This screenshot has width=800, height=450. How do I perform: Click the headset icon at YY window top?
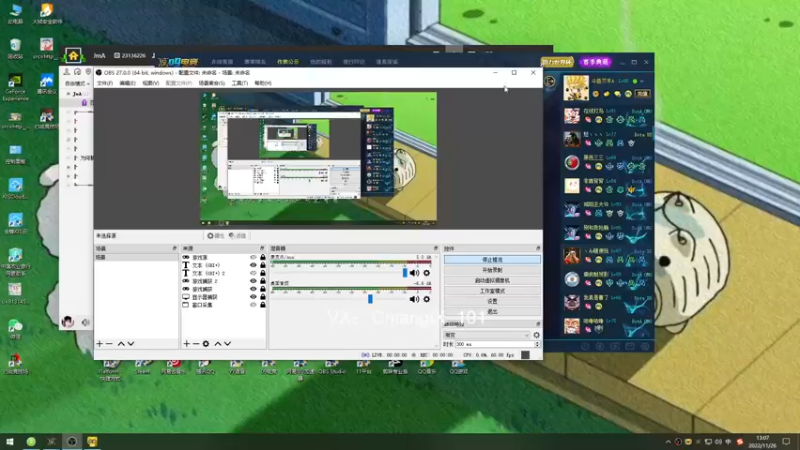[77, 72]
